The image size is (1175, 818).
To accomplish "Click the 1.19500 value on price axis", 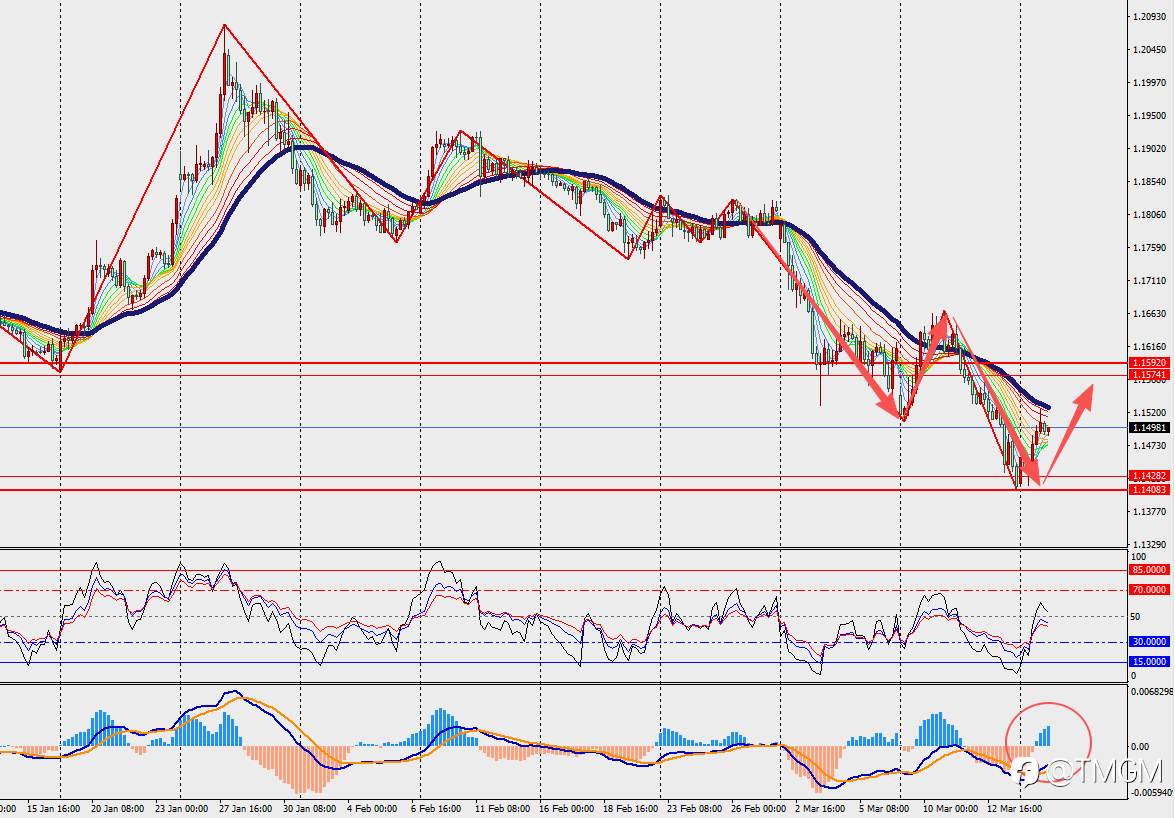I will 1150,115.
